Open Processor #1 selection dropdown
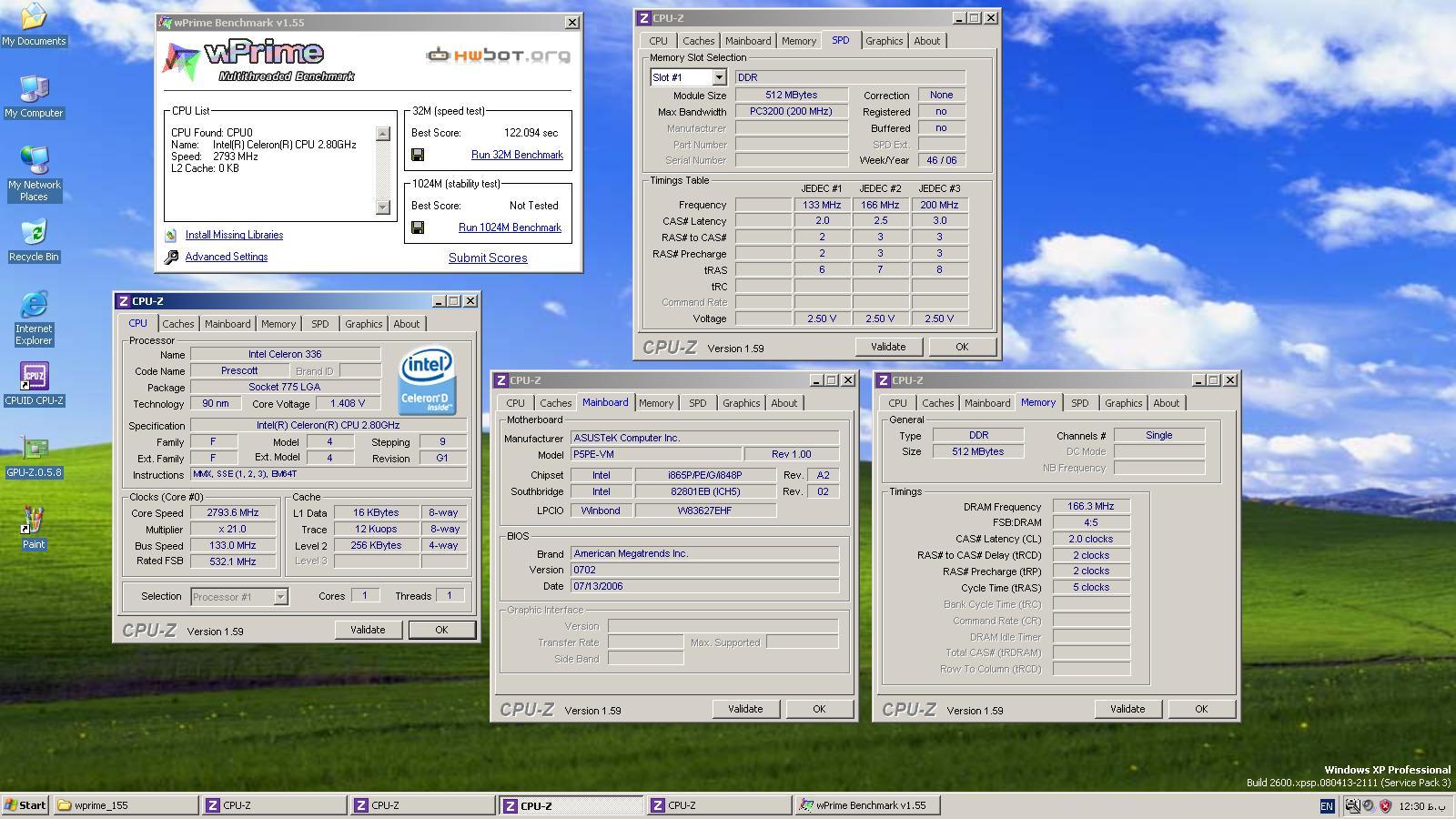The image size is (1456, 819). (x=280, y=597)
